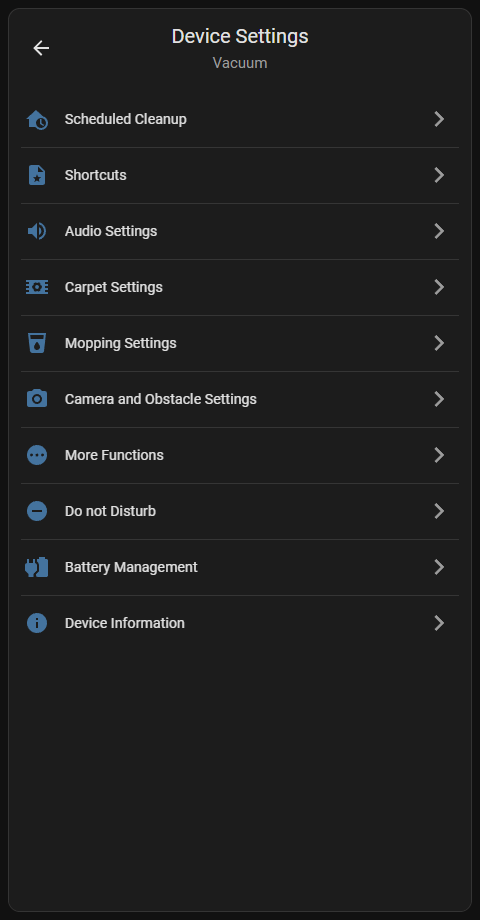Click the Device Information info icon
Viewport: 480px width, 920px height.
[x=37, y=623]
